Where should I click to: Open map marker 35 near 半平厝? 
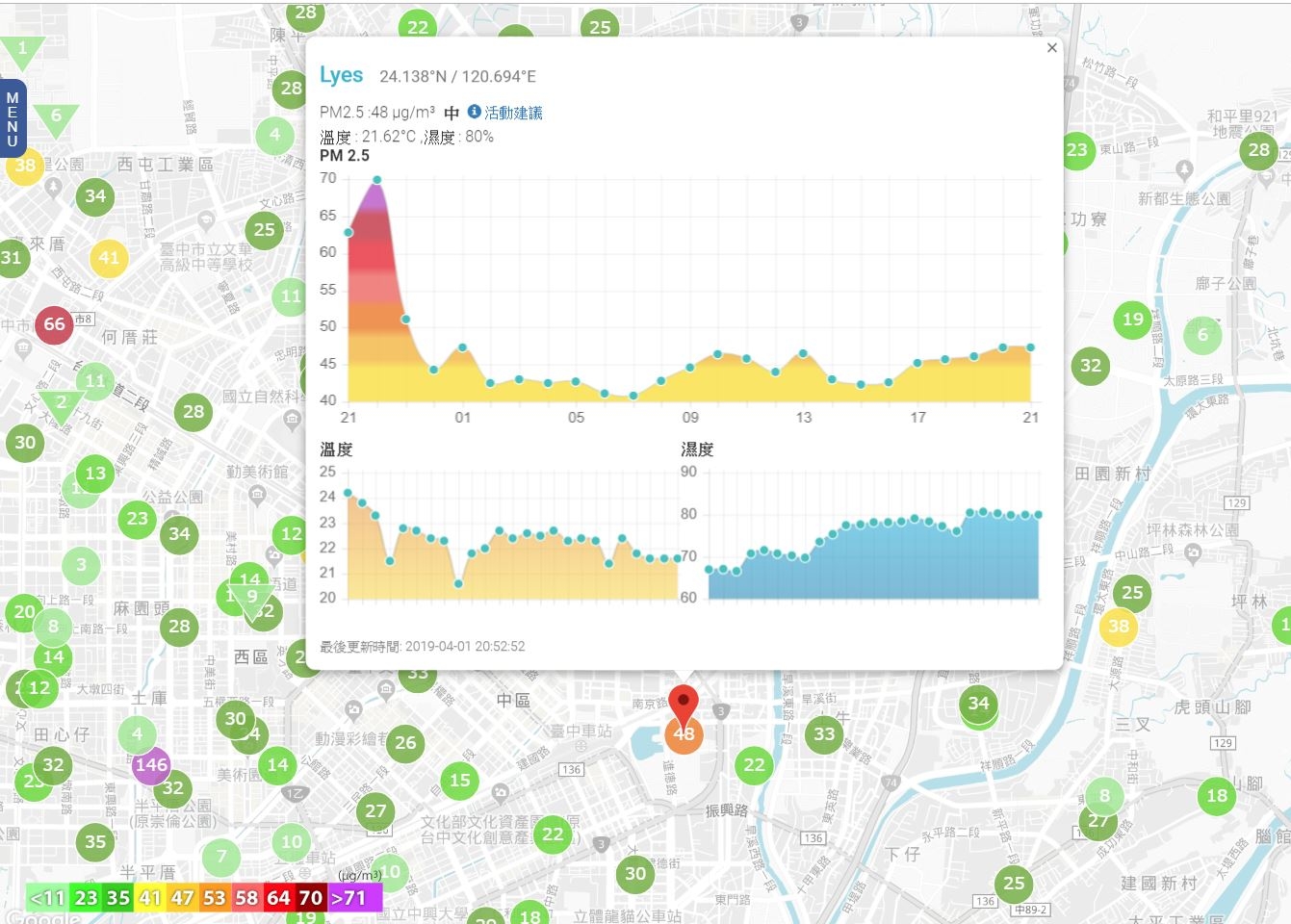click(x=95, y=842)
